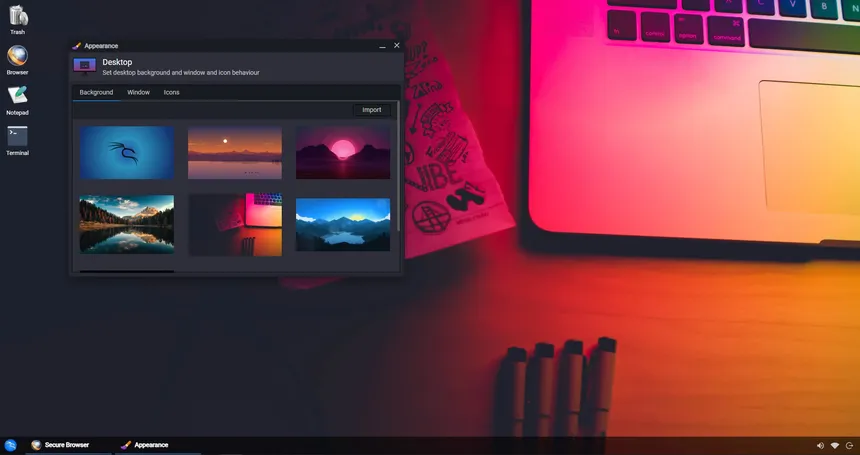This screenshot has width=860, height=455.
Task: Click the power/logout tray icon
Action: 850,446
